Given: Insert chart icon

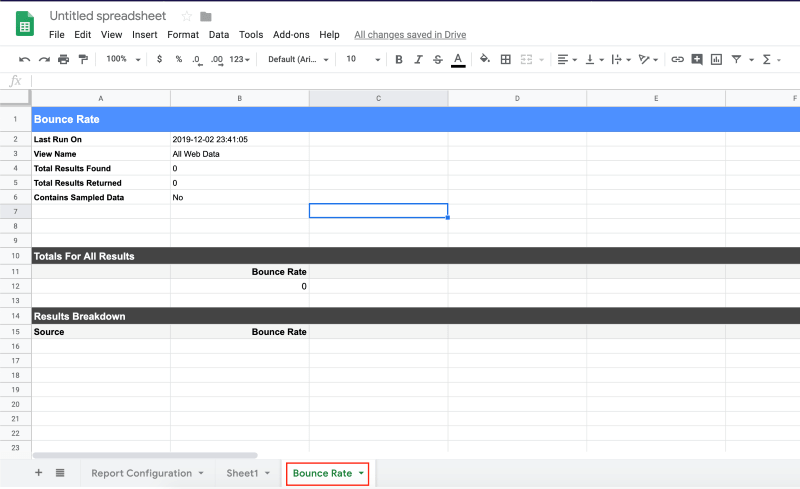Looking at the screenshot, I should (716, 60).
